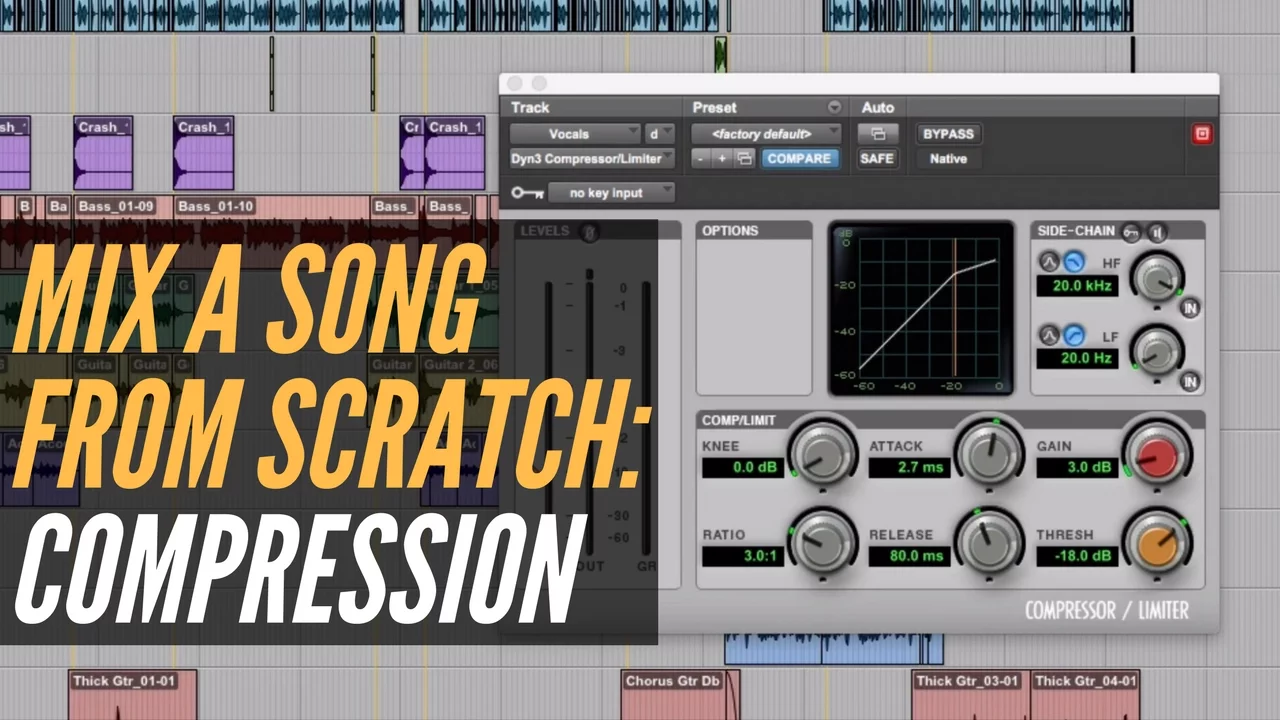Toggle side-chain external key icon
This screenshot has height=720, width=1280.
(1132, 231)
